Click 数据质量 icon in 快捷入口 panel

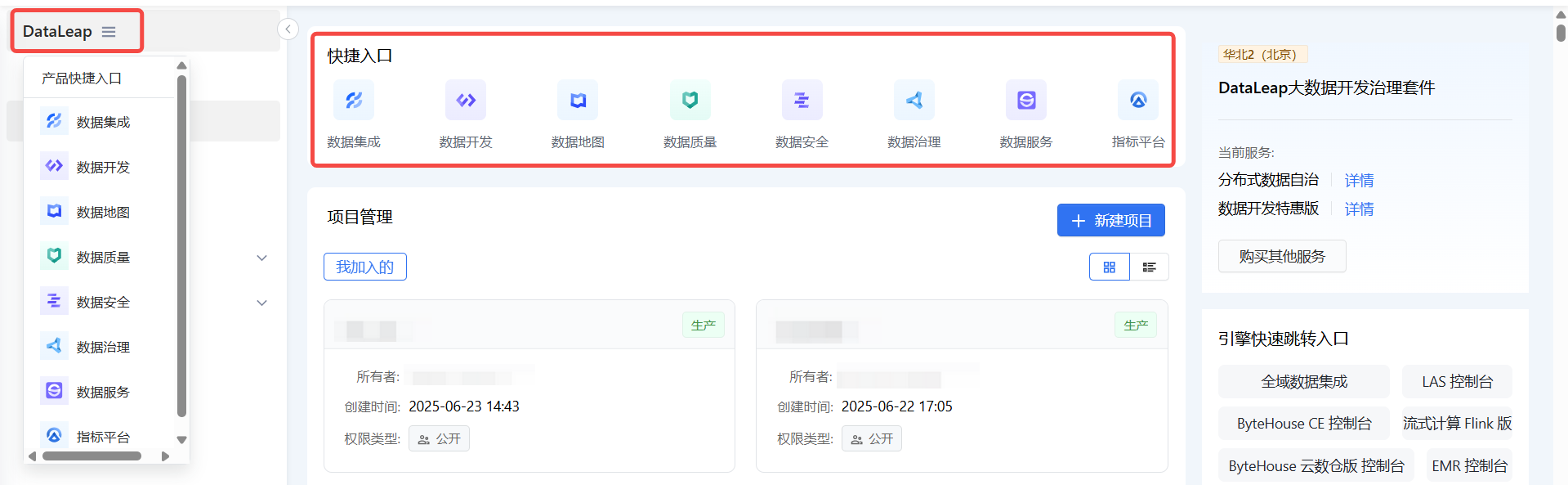point(690,101)
